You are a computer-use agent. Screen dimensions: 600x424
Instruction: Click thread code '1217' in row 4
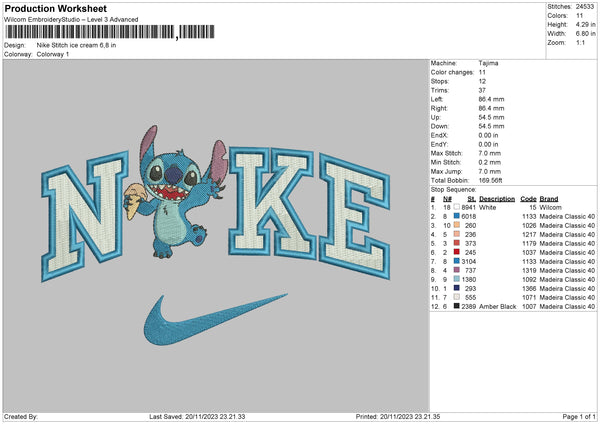tap(529, 234)
